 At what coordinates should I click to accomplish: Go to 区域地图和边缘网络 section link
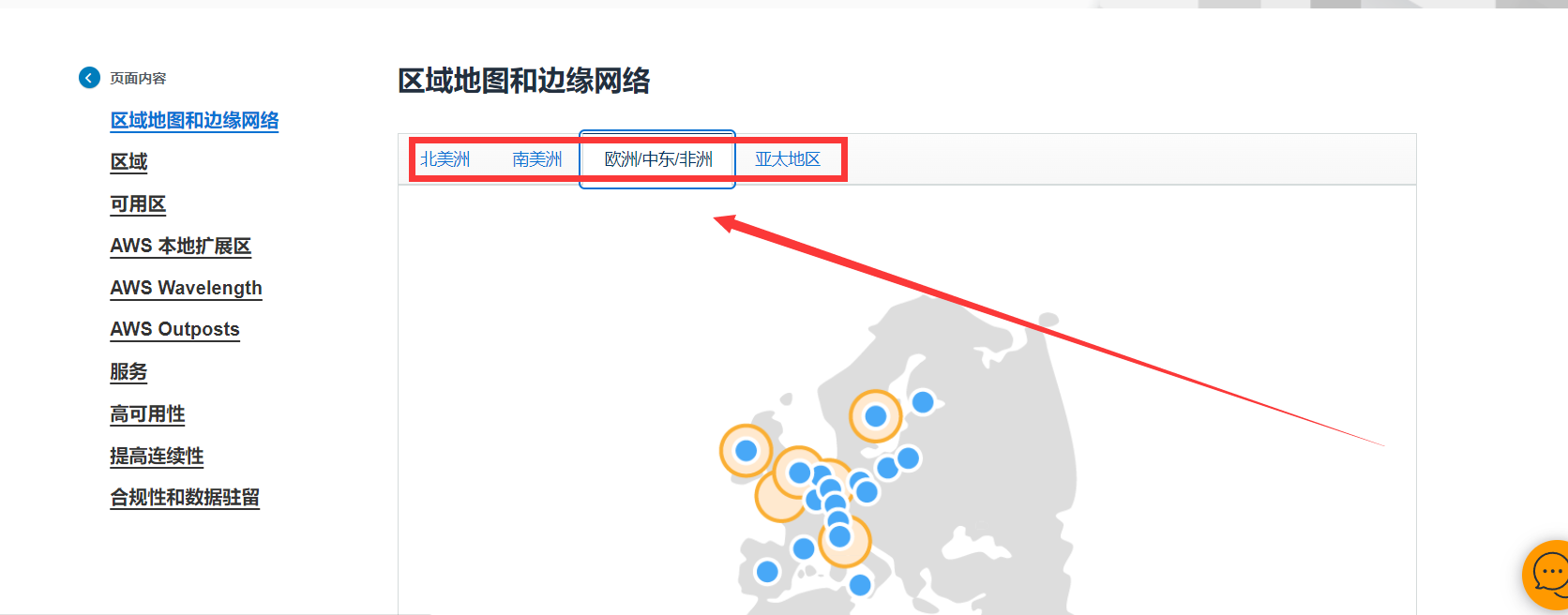coord(195,121)
